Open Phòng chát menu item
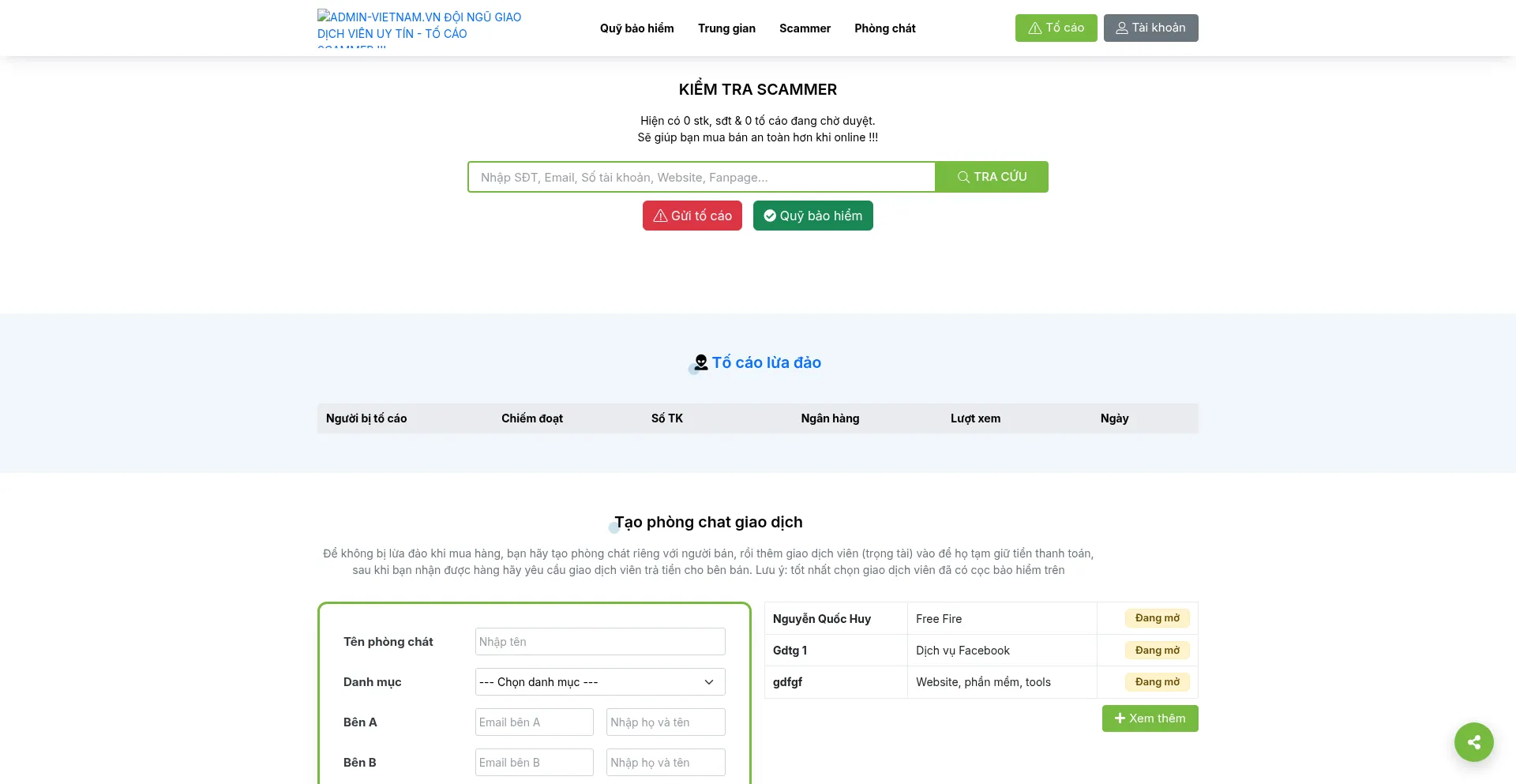Image resolution: width=1516 pixels, height=784 pixels. (884, 28)
